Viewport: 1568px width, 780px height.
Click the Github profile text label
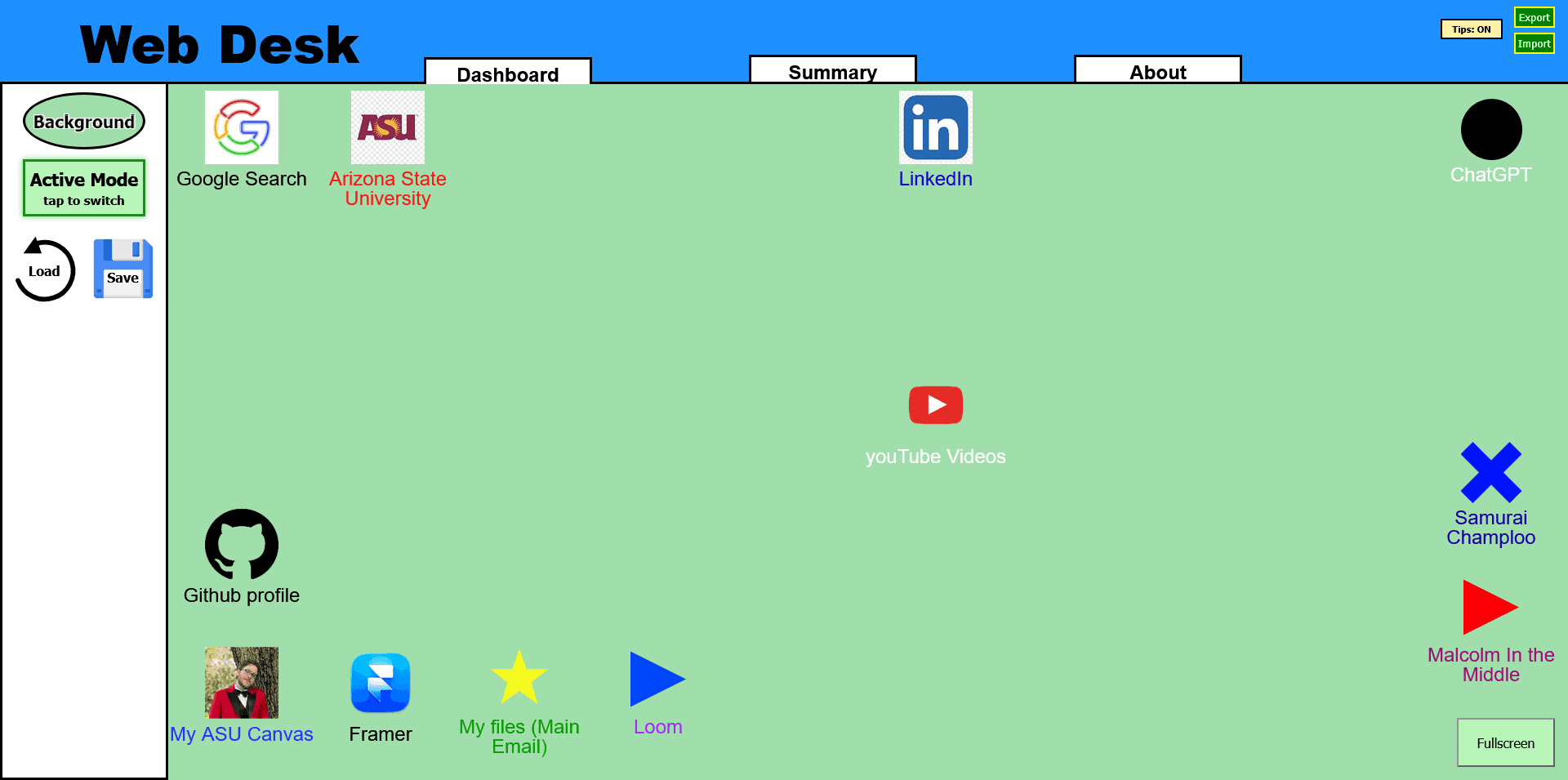click(242, 595)
